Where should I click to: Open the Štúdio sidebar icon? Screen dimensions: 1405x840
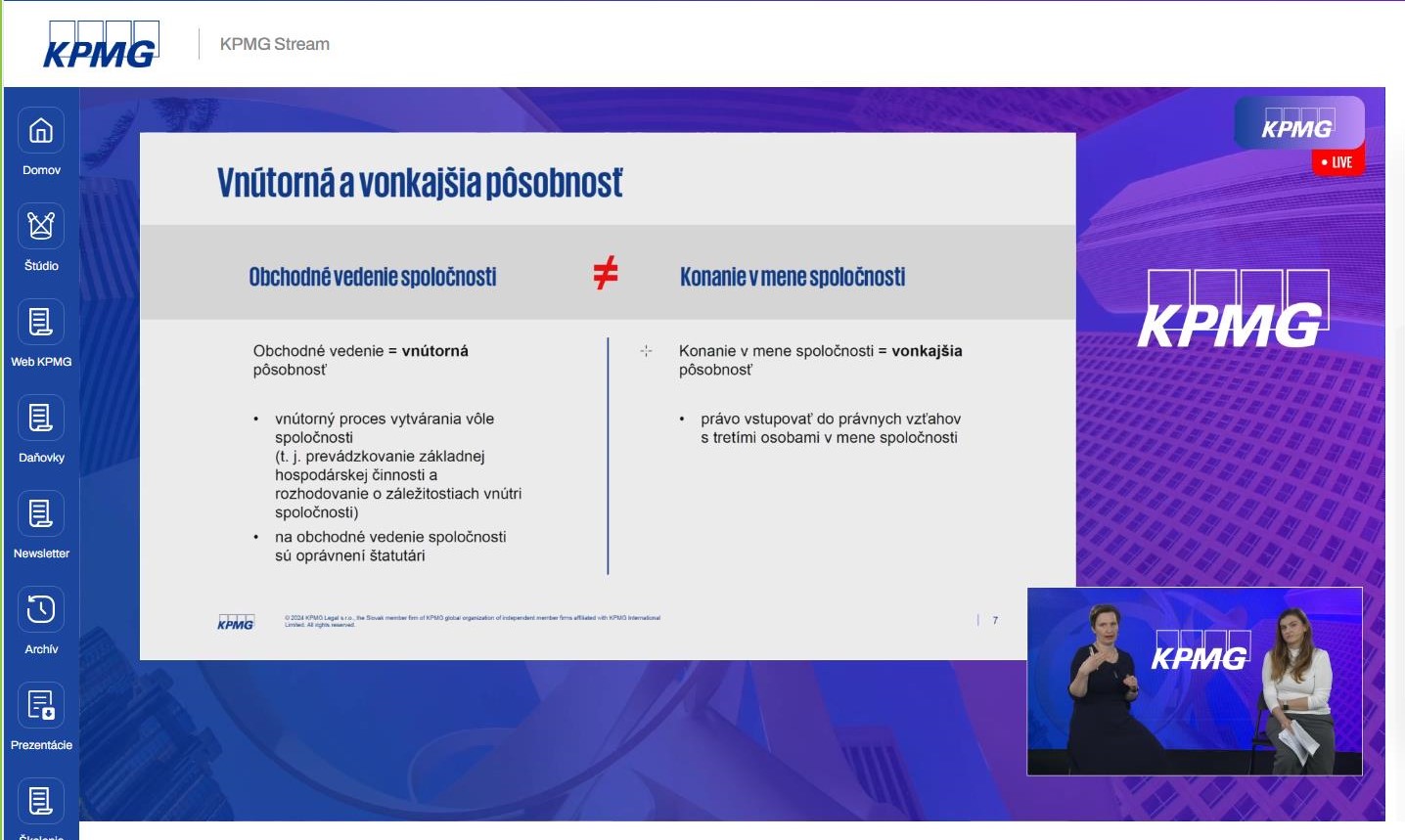click(41, 226)
